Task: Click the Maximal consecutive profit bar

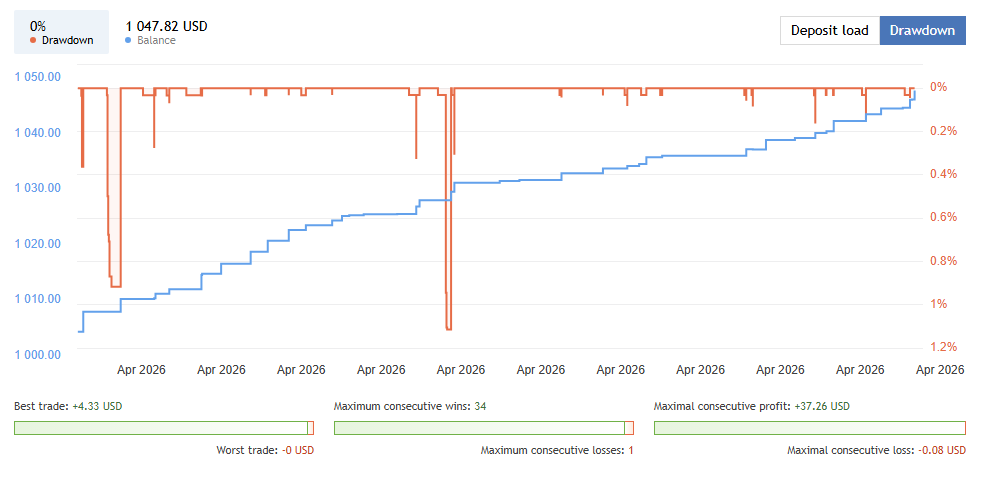Action: pos(809,428)
